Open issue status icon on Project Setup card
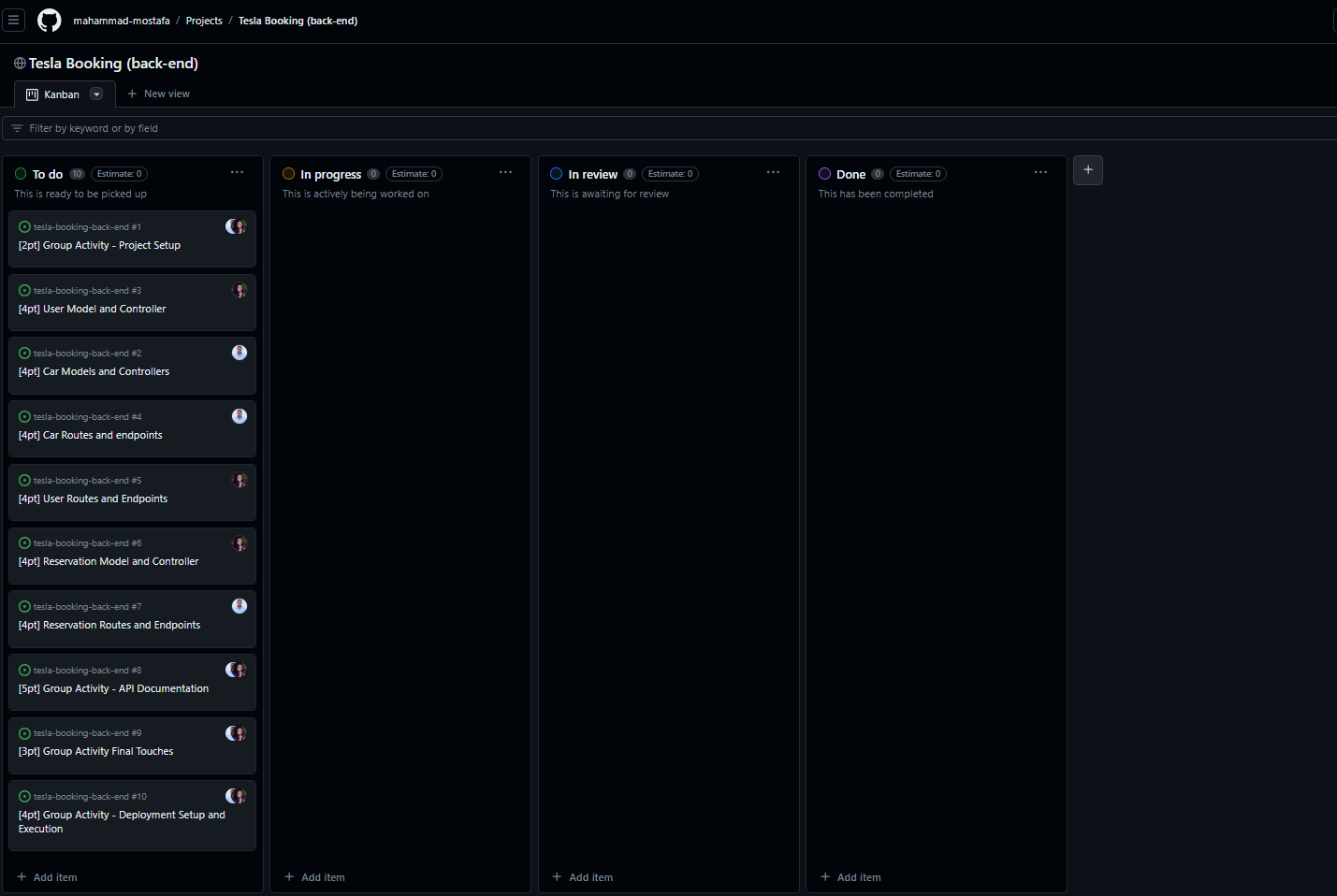Image resolution: width=1337 pixels, height=896 pixels. 24,227
